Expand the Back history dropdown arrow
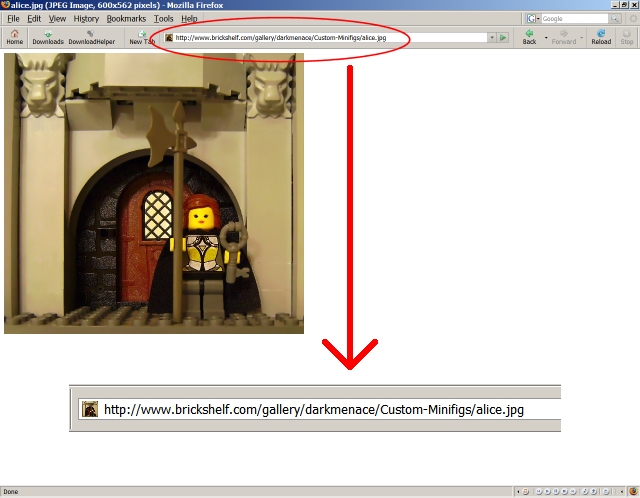The width and height of the screenshot is (640, 498). [546, 38]
